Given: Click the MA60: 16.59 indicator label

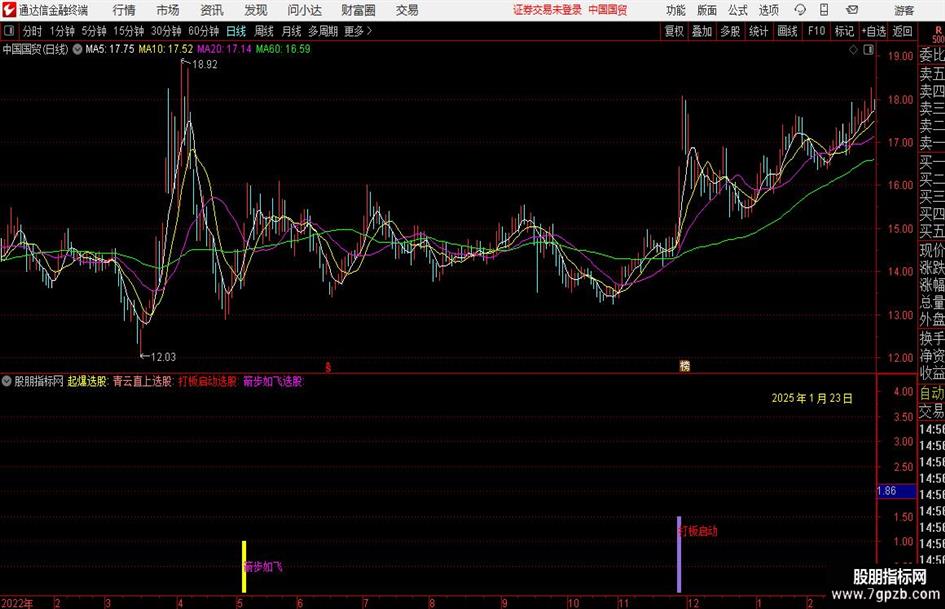Looking at the screenshot, I should 283,49.
